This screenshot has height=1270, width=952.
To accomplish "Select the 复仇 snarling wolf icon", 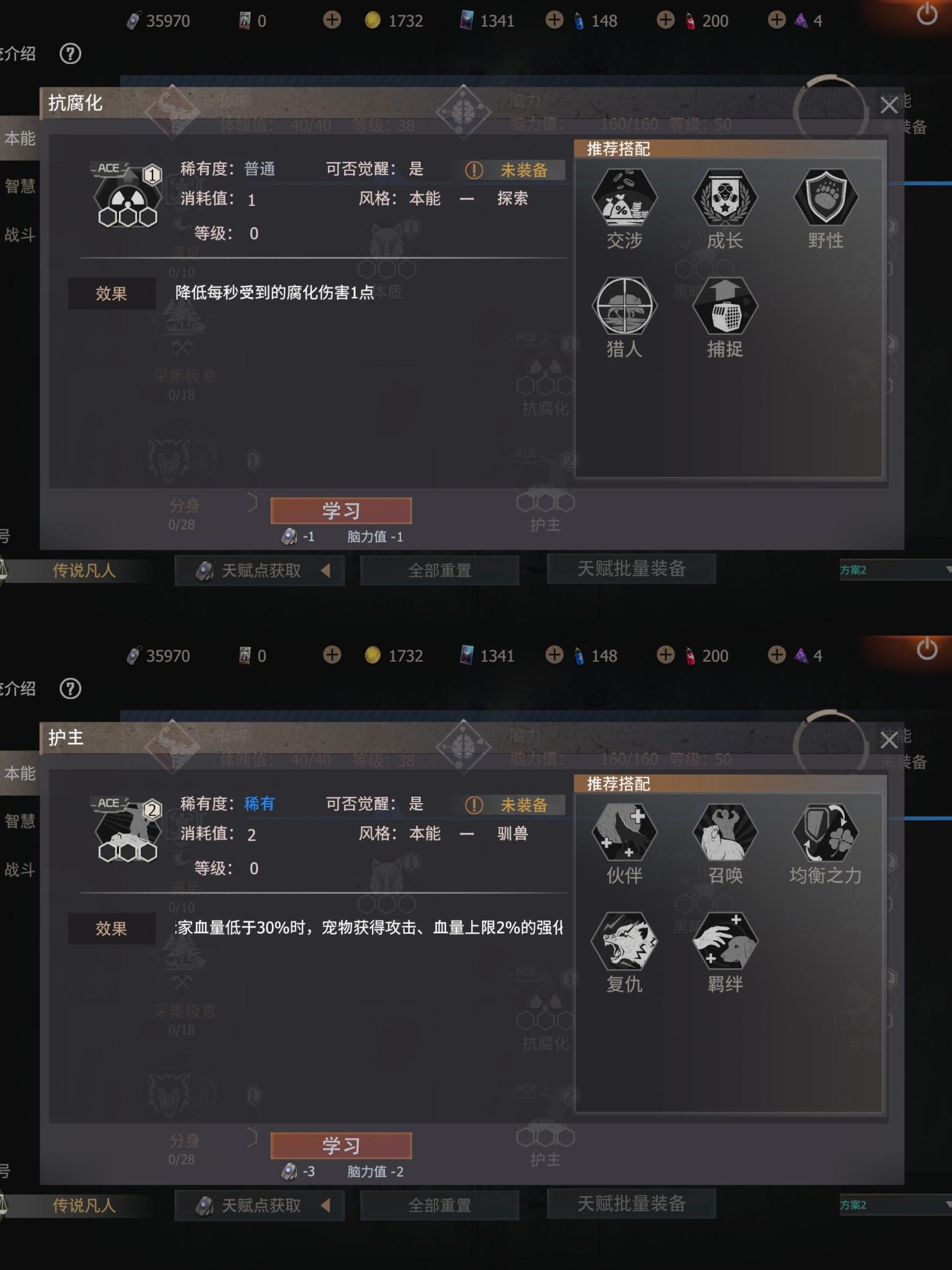I will 624,941.
